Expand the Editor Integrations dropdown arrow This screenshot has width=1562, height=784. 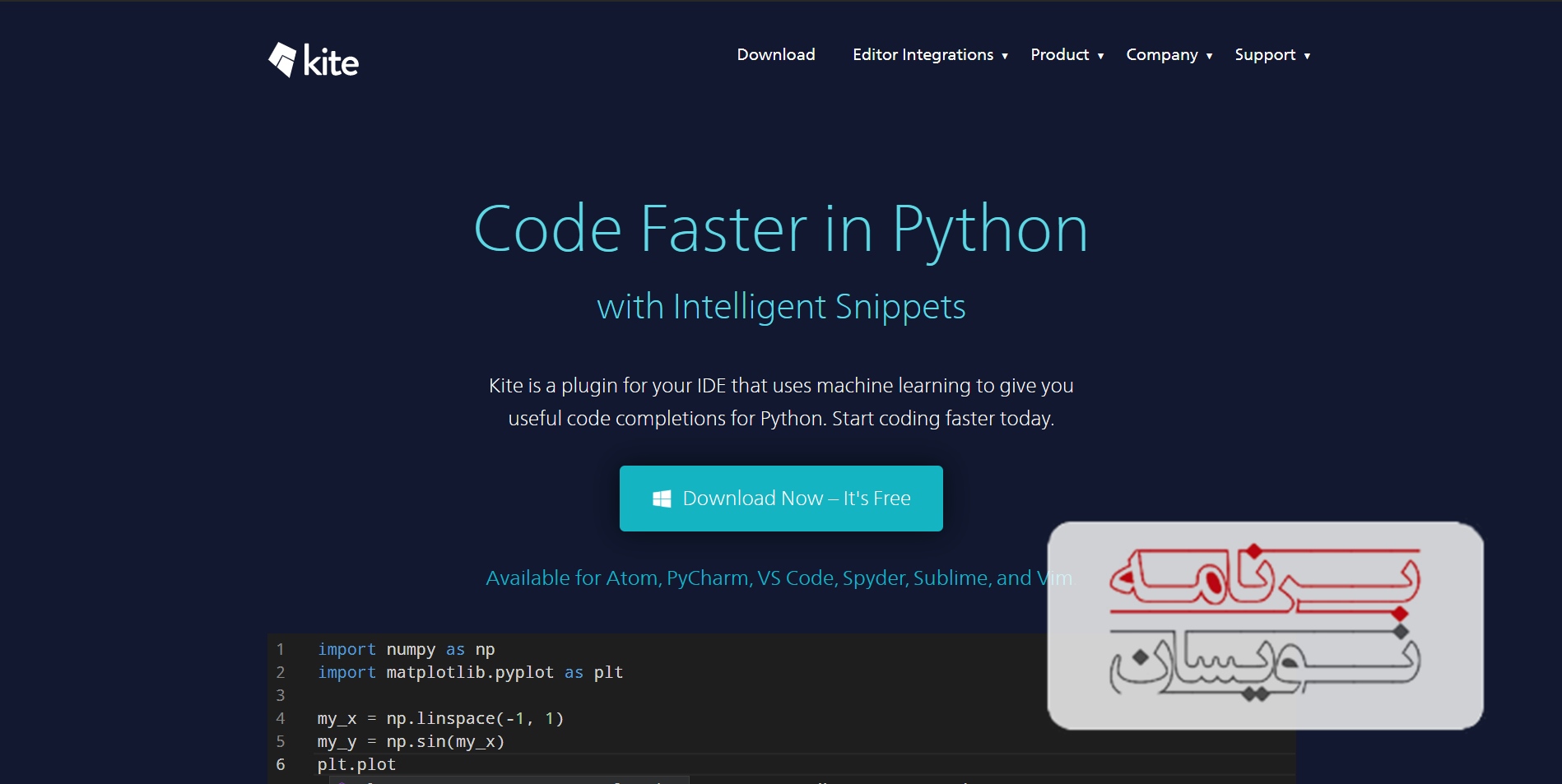click(x=1005, y=56)
